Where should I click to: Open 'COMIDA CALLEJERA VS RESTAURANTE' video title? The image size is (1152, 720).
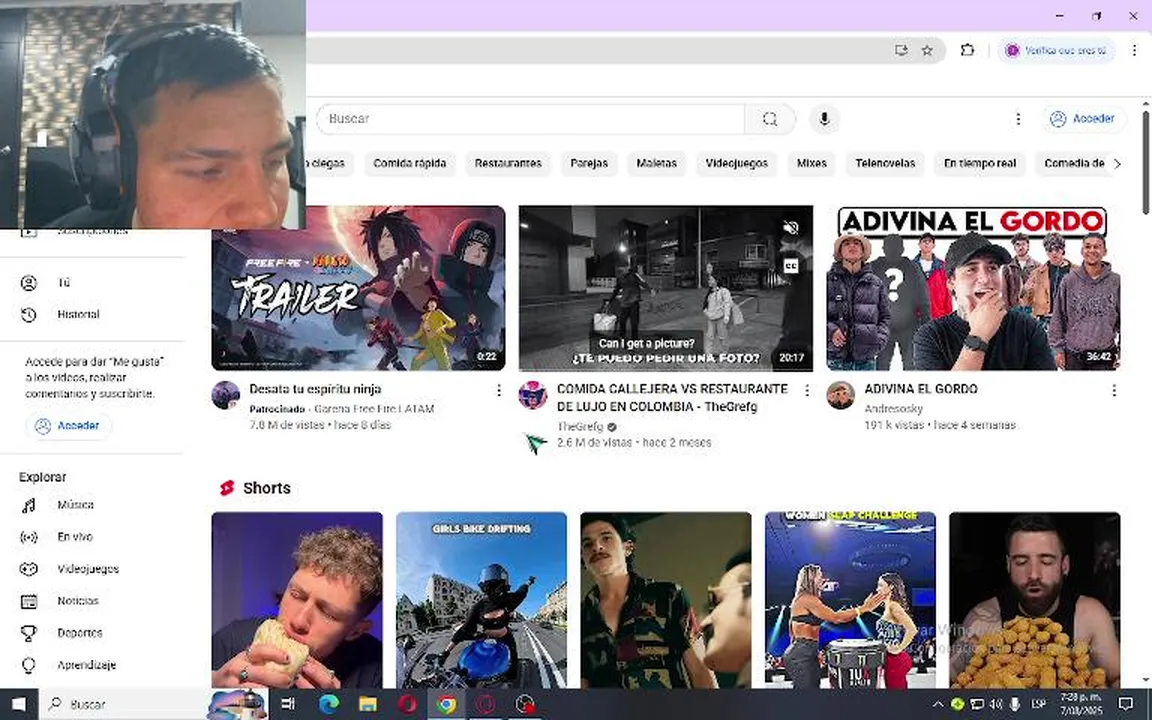coord(672,397)
